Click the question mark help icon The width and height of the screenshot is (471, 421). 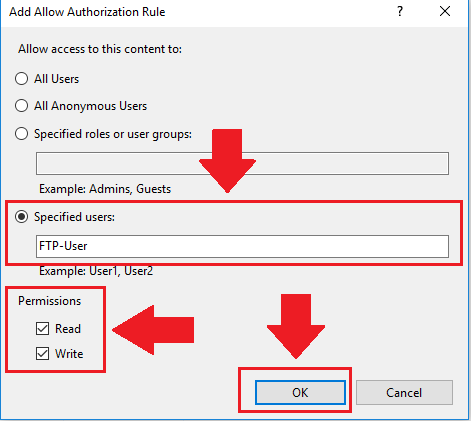tap(400, 12)
